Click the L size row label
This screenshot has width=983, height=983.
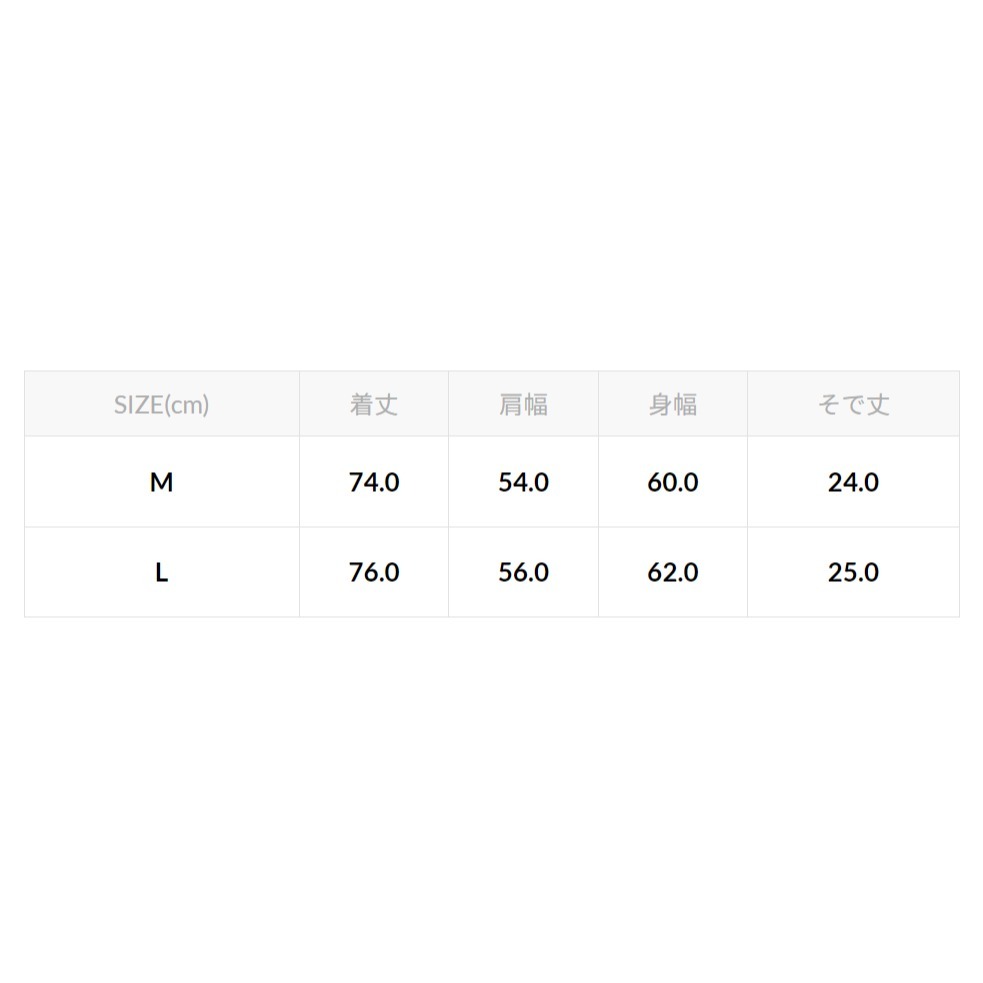point(161,572)
